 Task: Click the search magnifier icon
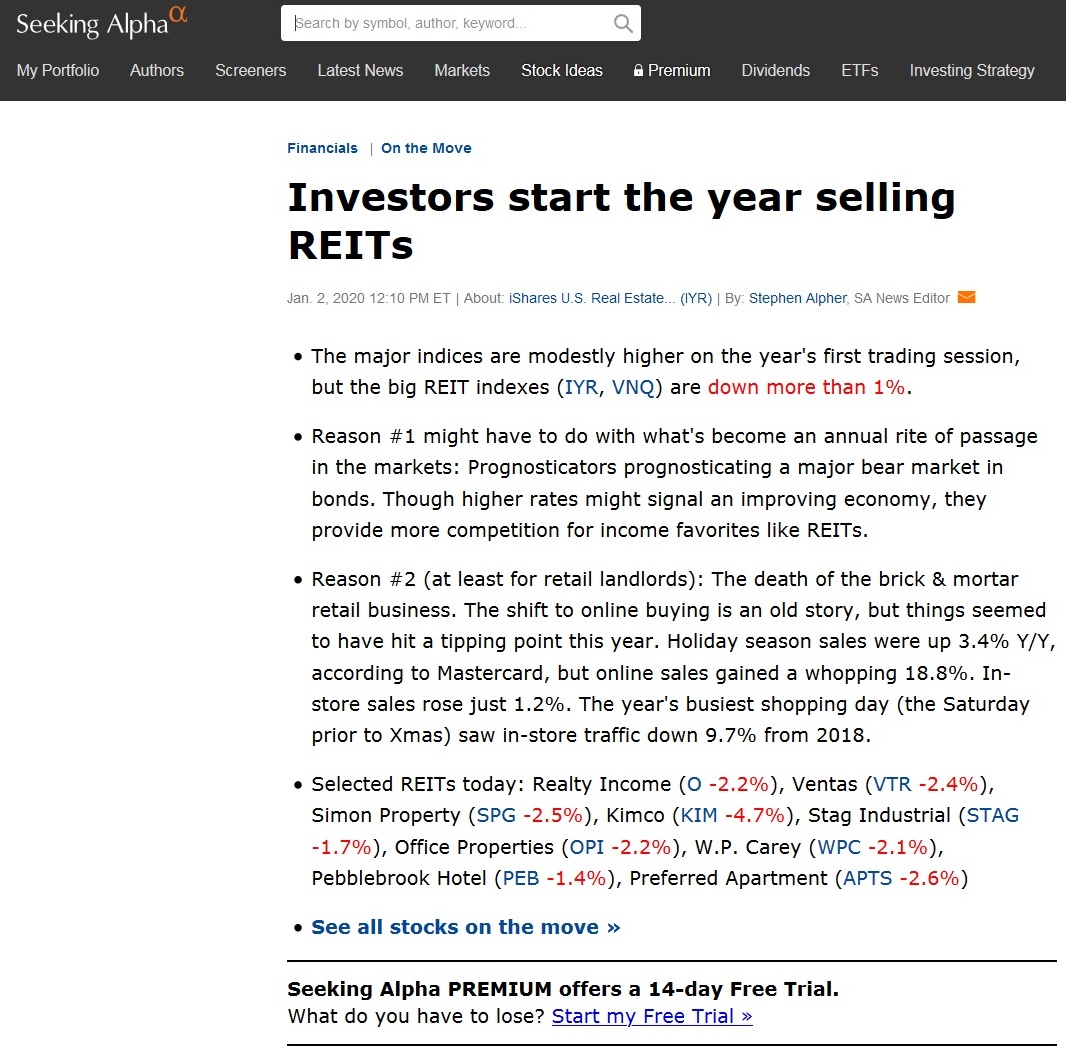(623, 24)
